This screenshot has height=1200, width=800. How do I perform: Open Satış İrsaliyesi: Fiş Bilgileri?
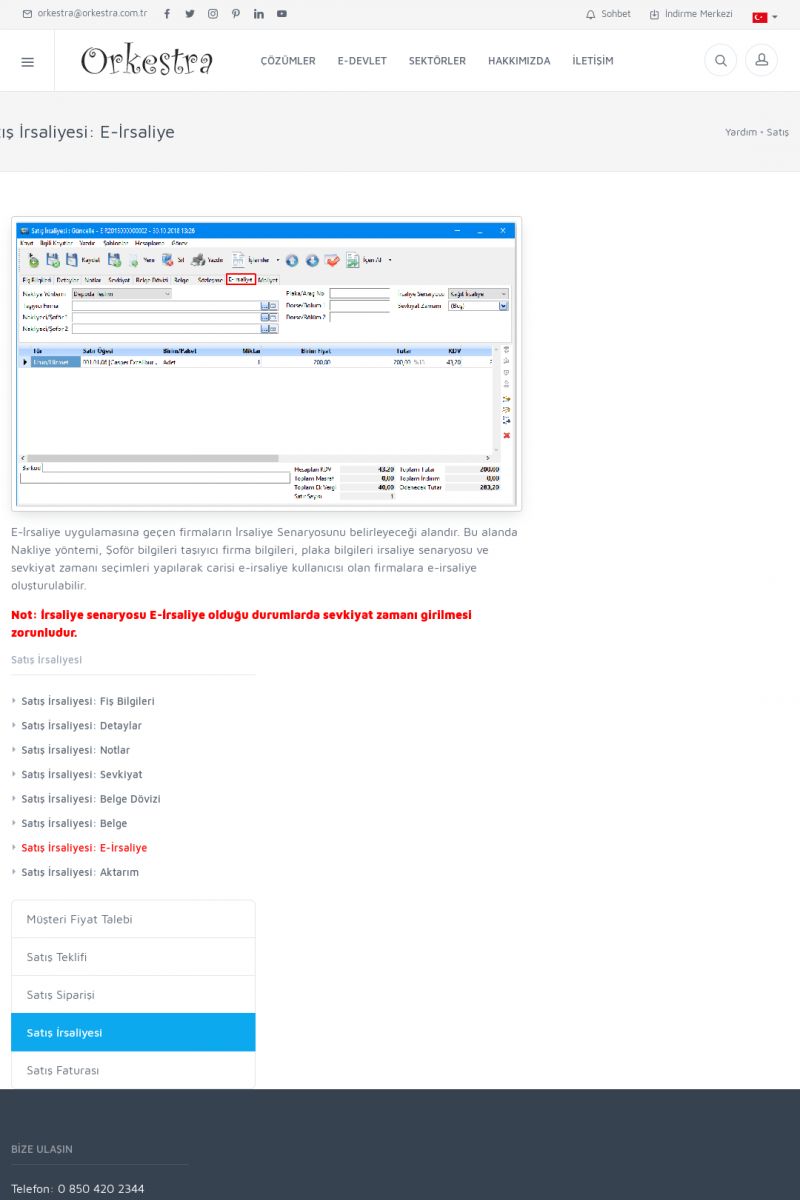click(88, 702)
